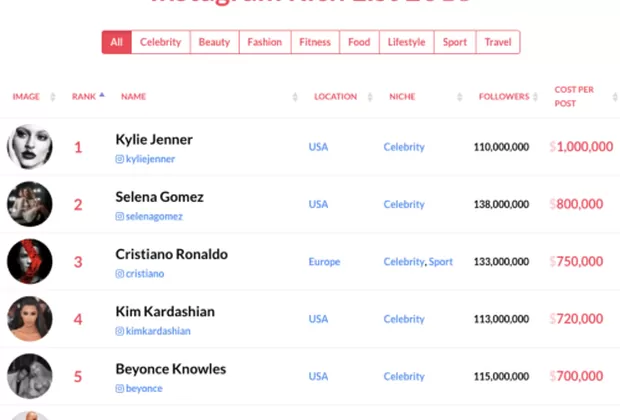The height and width of the screenshot is (420, 620).
Task: Click the Sport niche link for Ronaldo
Action: pyautogui.click(x=441, y=262)
